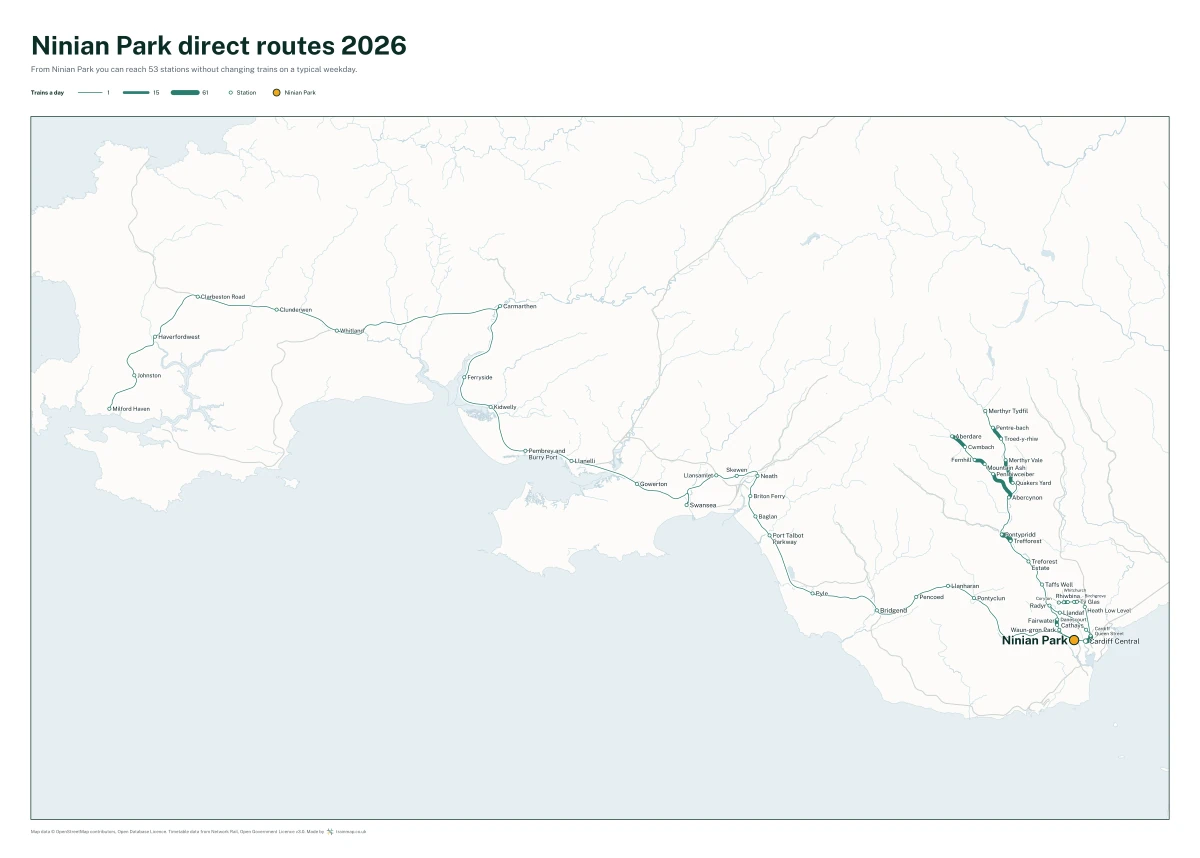Select the Merthyr Vale station label
This screenshot has height=858, width=1200.
1025,460
